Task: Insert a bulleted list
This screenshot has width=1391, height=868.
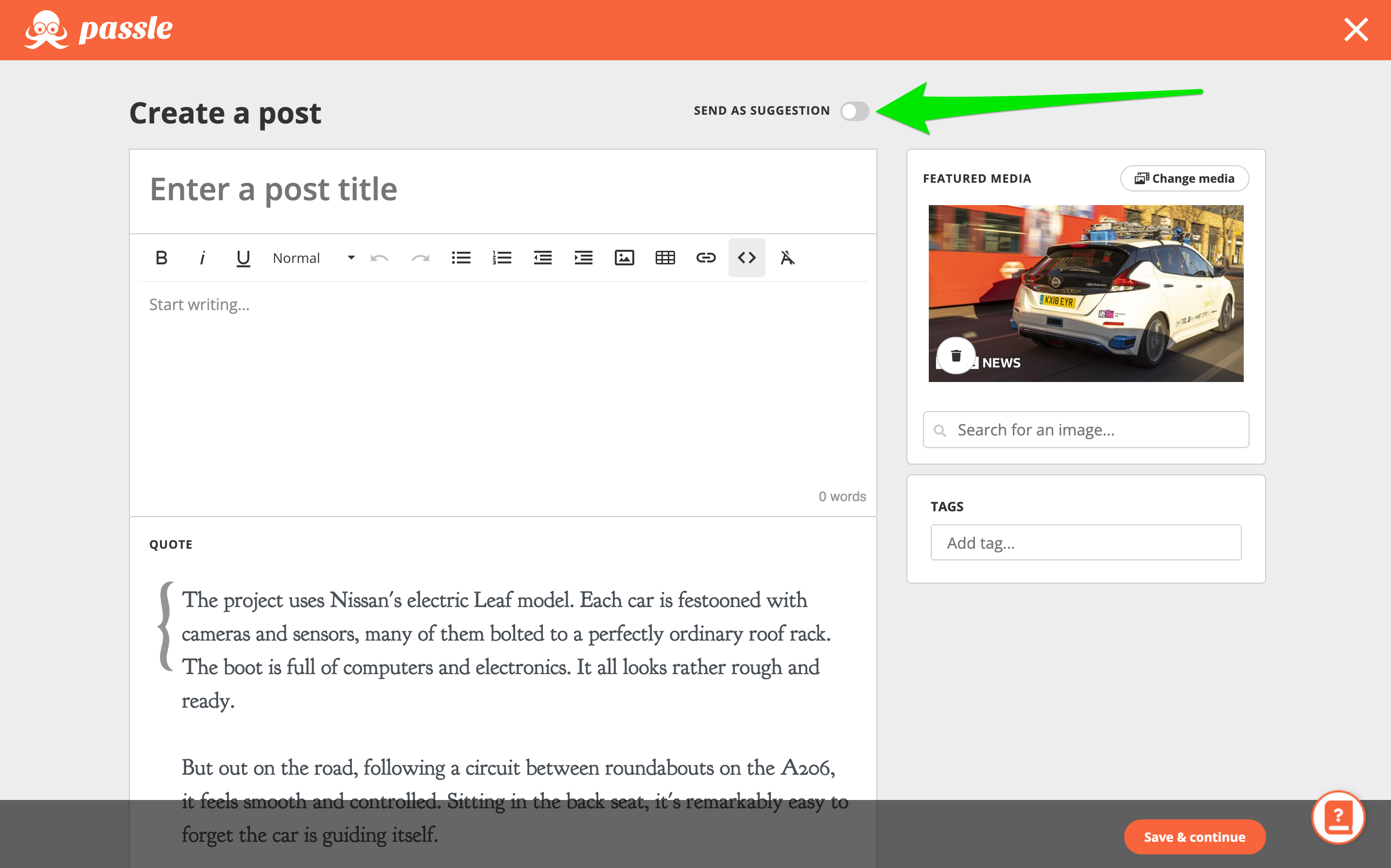Action: [x=461, y=258]
